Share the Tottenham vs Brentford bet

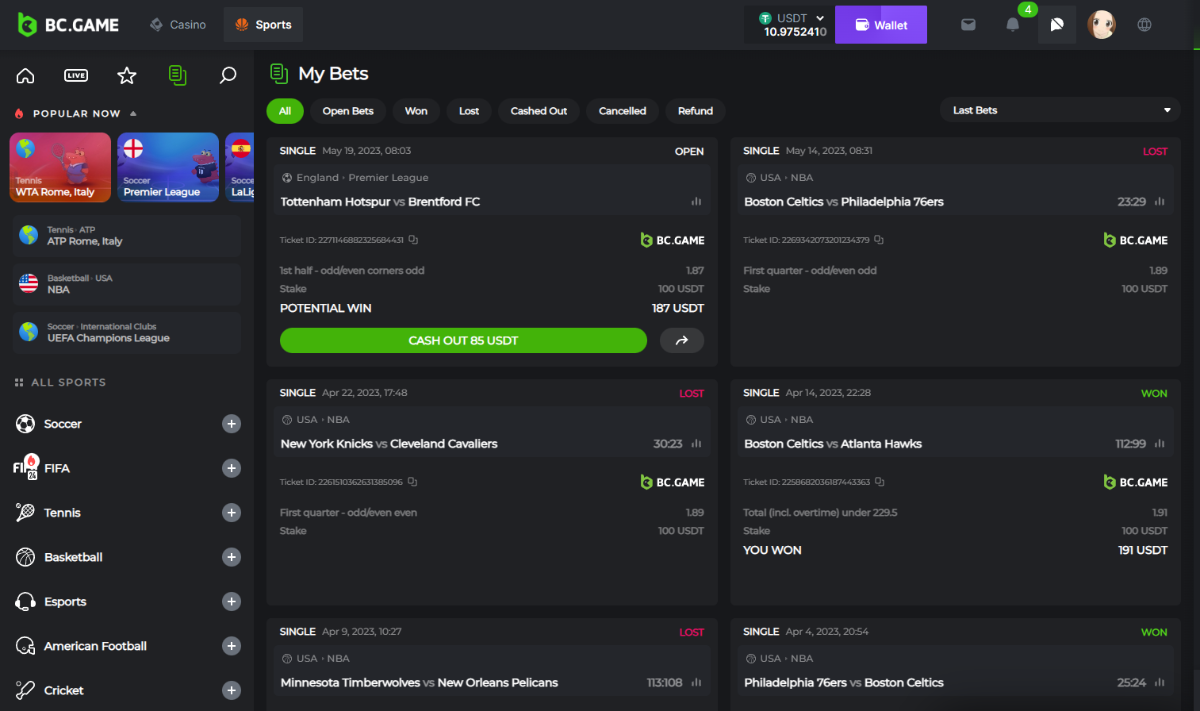(x=682, y=341)
